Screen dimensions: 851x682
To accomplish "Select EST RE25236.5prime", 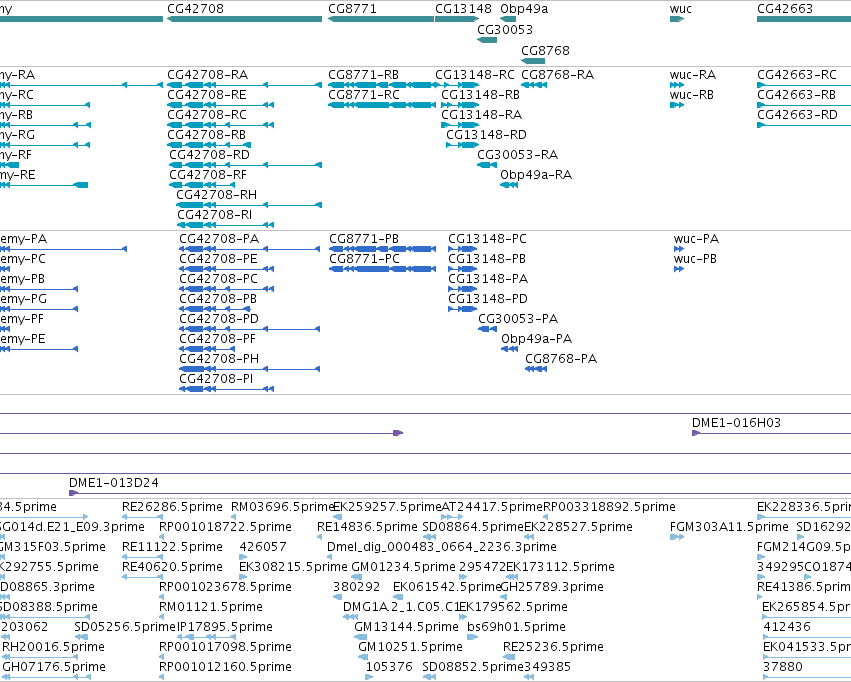I will [x=509, y=657].
